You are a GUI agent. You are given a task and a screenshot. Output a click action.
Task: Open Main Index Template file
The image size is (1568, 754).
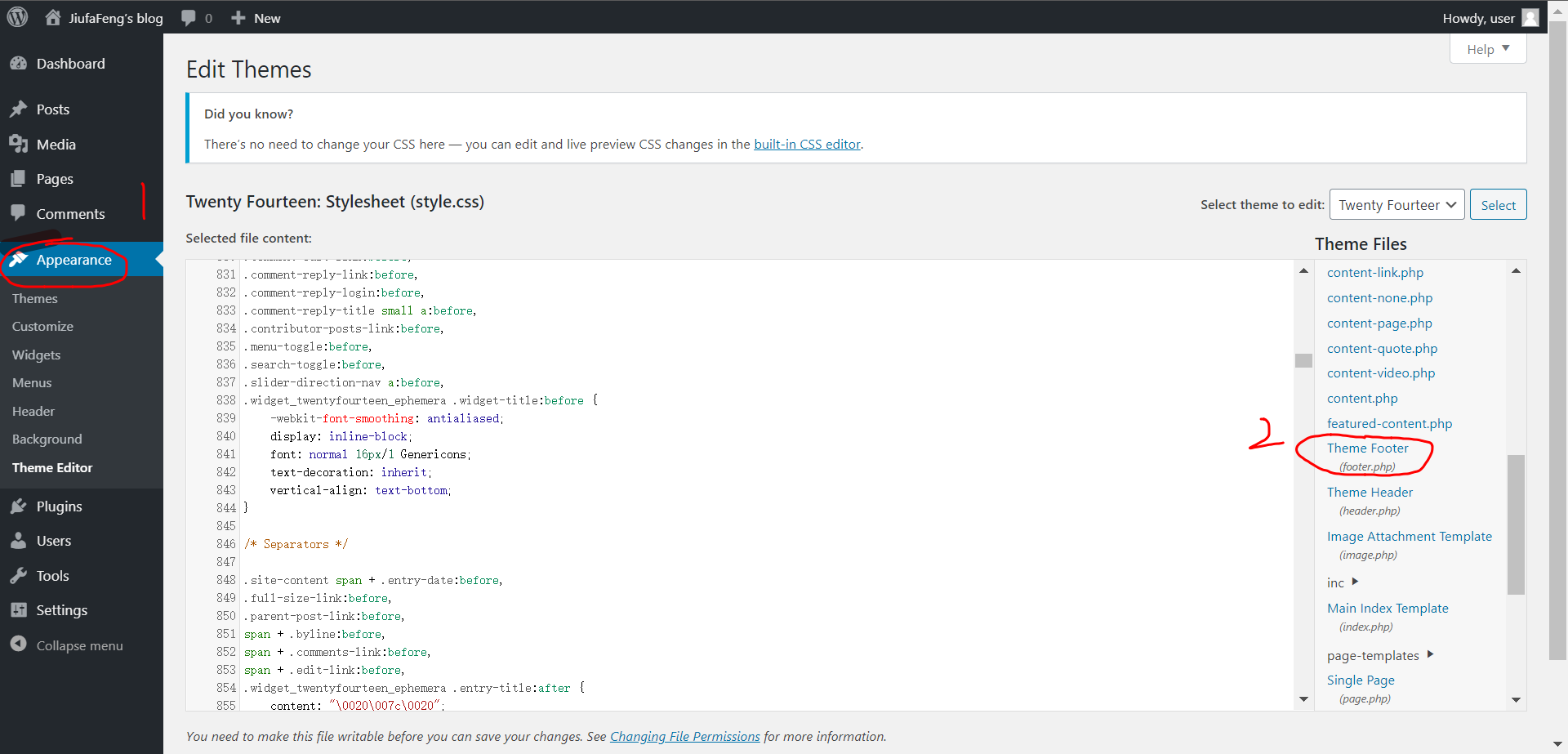[1388, 609]
